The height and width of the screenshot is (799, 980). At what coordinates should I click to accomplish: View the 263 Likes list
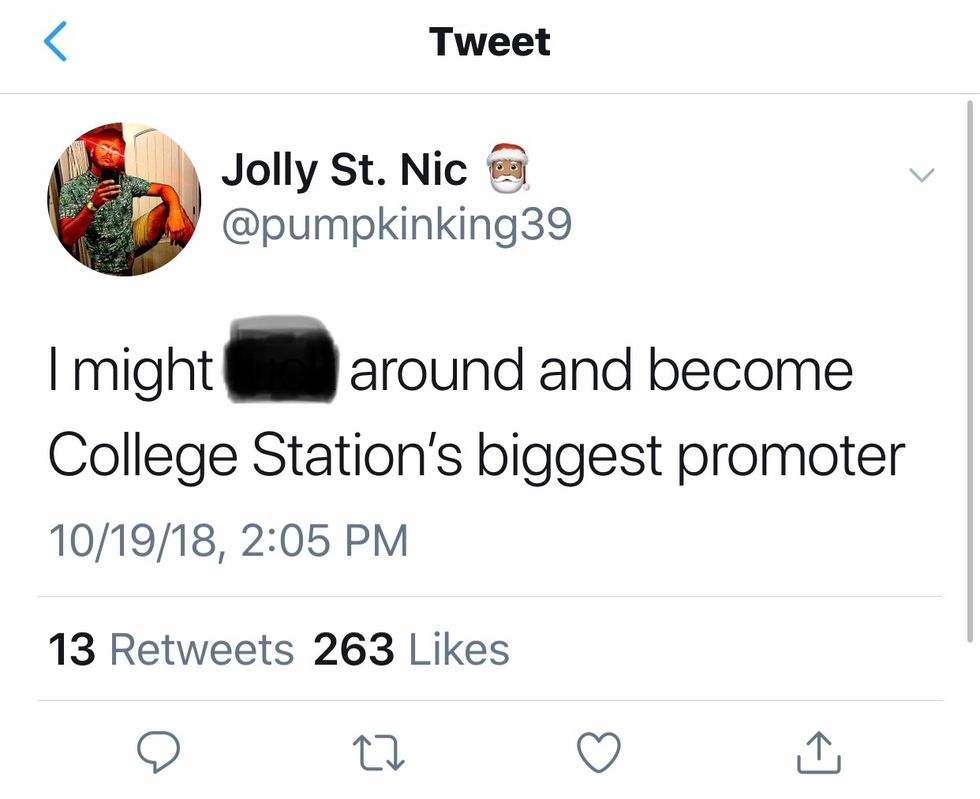point(411,650)
